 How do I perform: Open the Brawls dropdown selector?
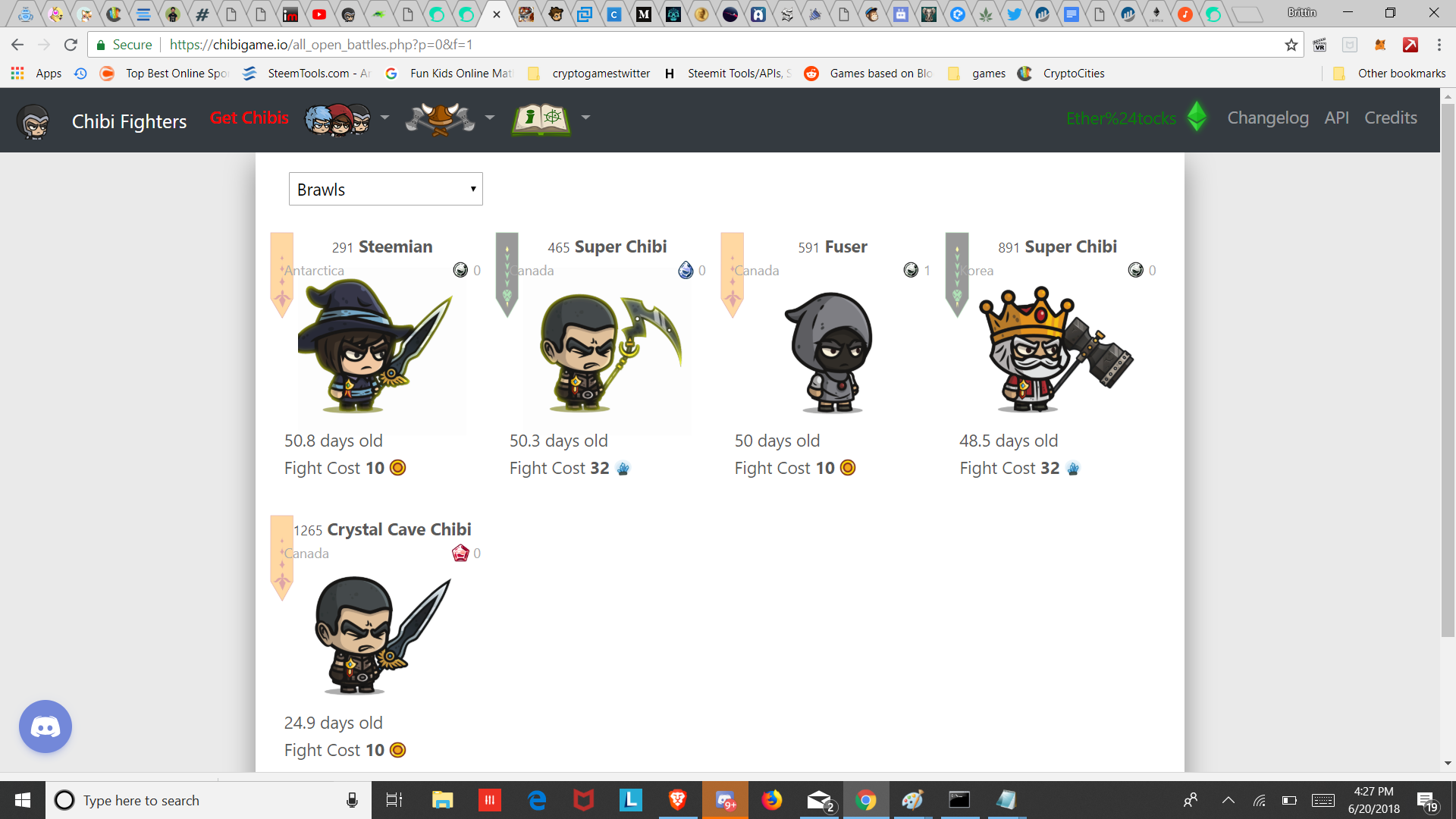click(x=385, y=189)
